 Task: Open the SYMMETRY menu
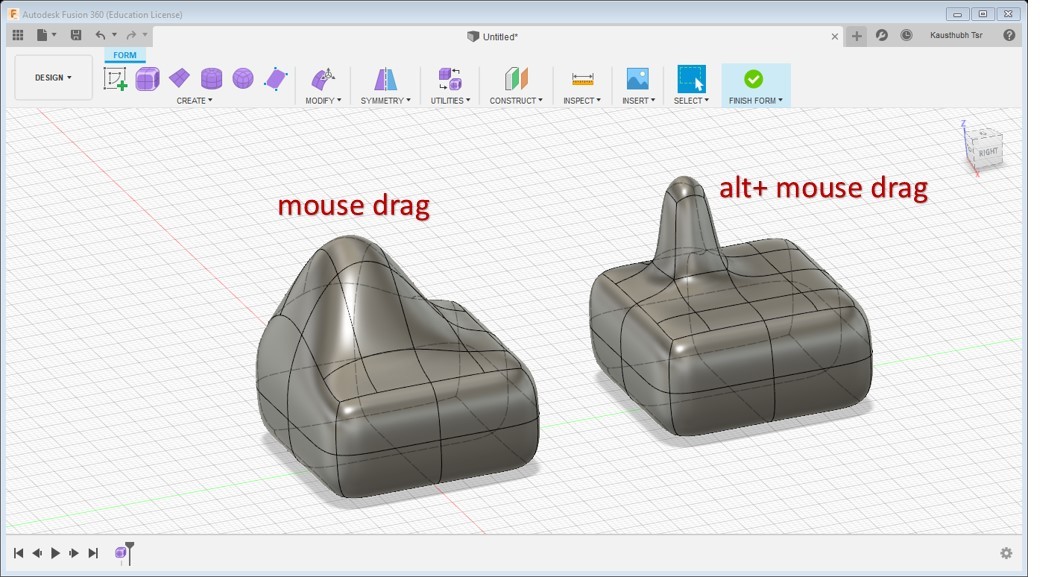coord(385,100)
